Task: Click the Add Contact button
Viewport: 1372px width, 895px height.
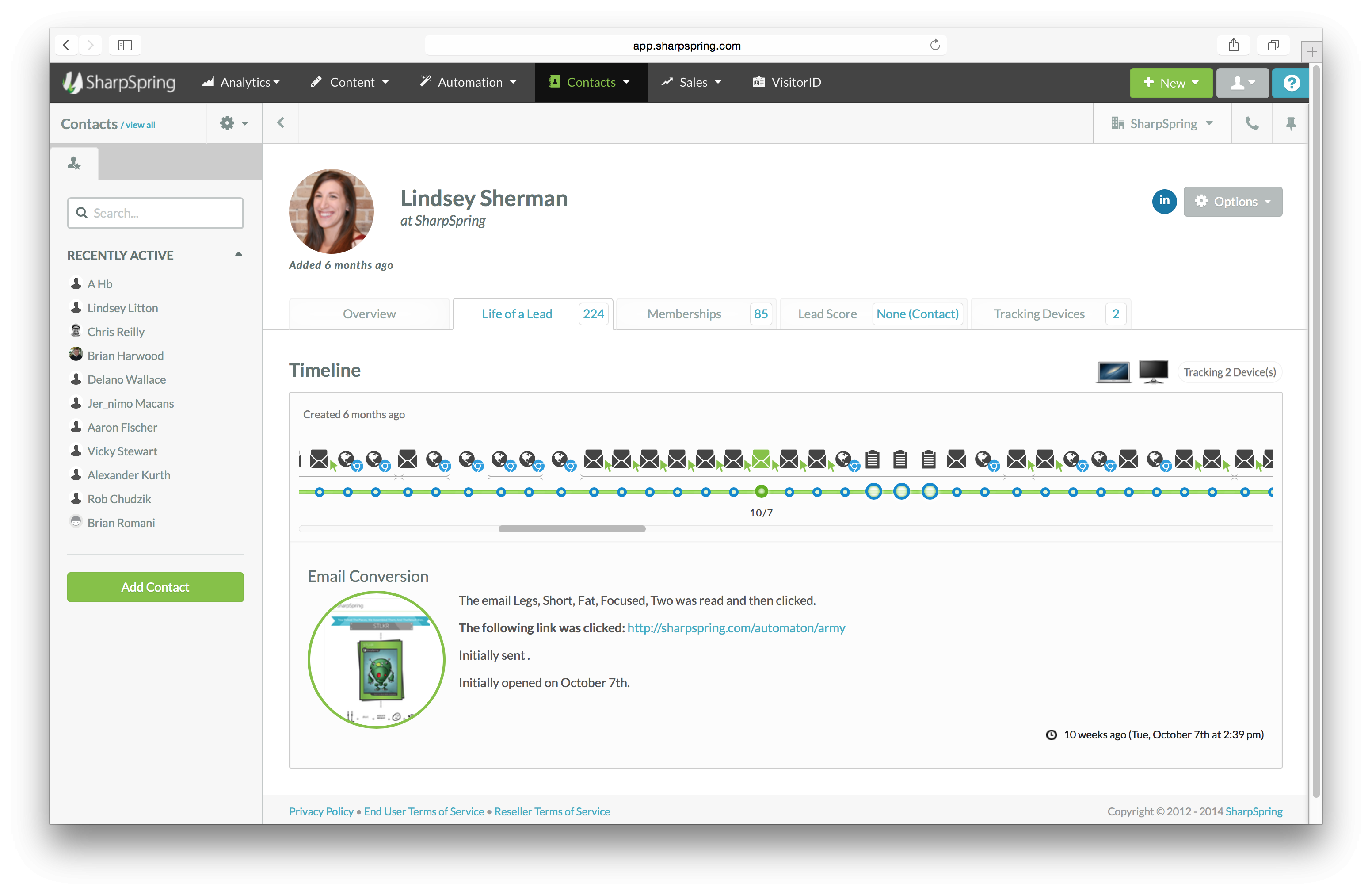Action: click(155, 586)
